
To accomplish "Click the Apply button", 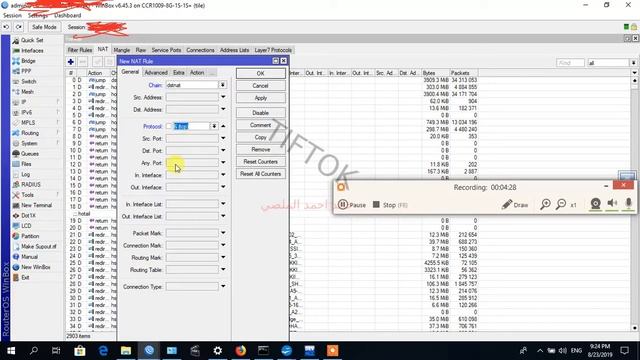I will 260,98.
